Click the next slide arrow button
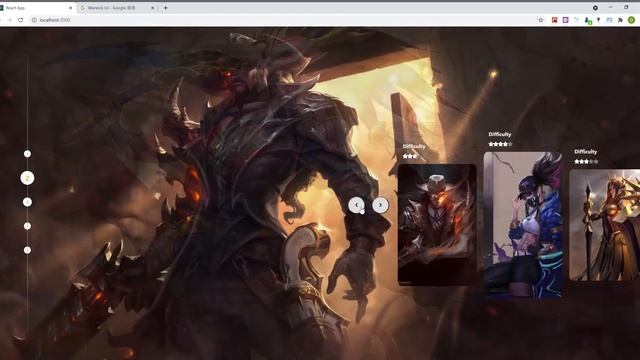This screenshot has width=640, height=360. point(380,205)
